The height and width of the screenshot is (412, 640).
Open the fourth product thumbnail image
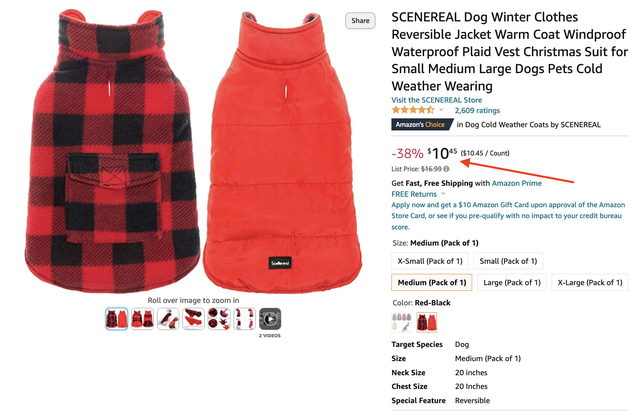(193, 318)
